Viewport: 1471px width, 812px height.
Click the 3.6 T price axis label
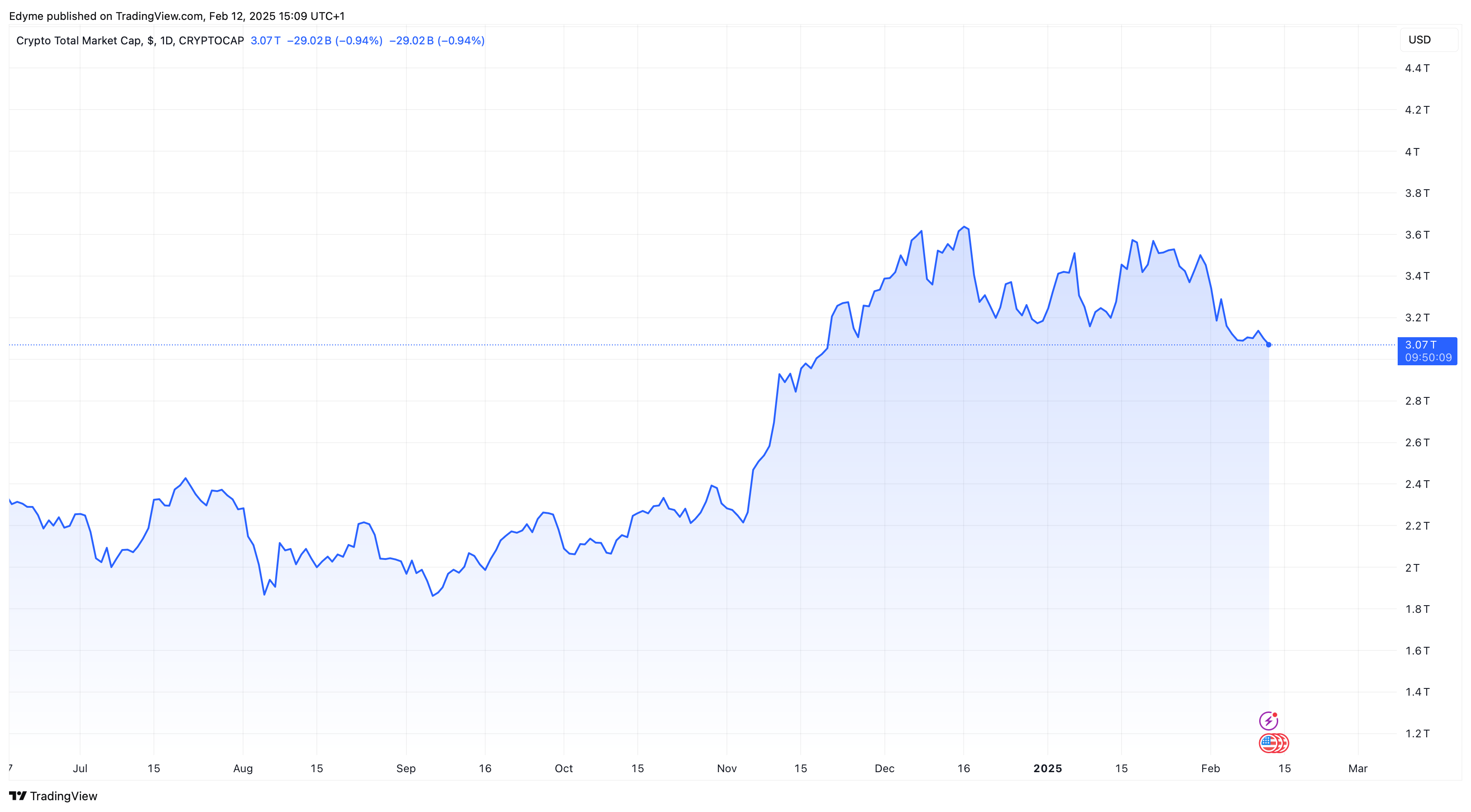coord(1417,235)
